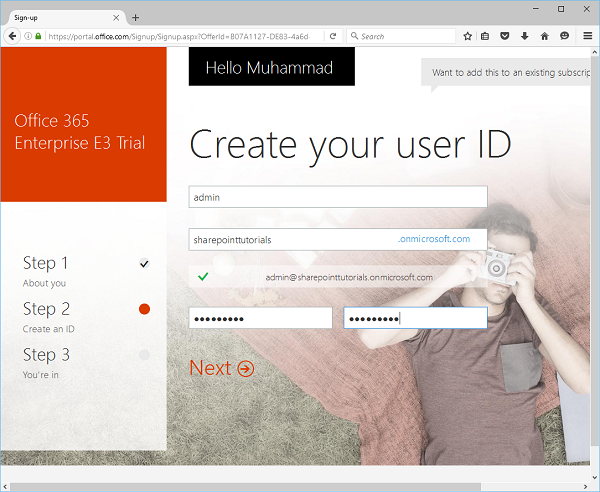Screen dimensions: 600x492
Task: Bookmark this page with star icon
Action: (467, 36)
